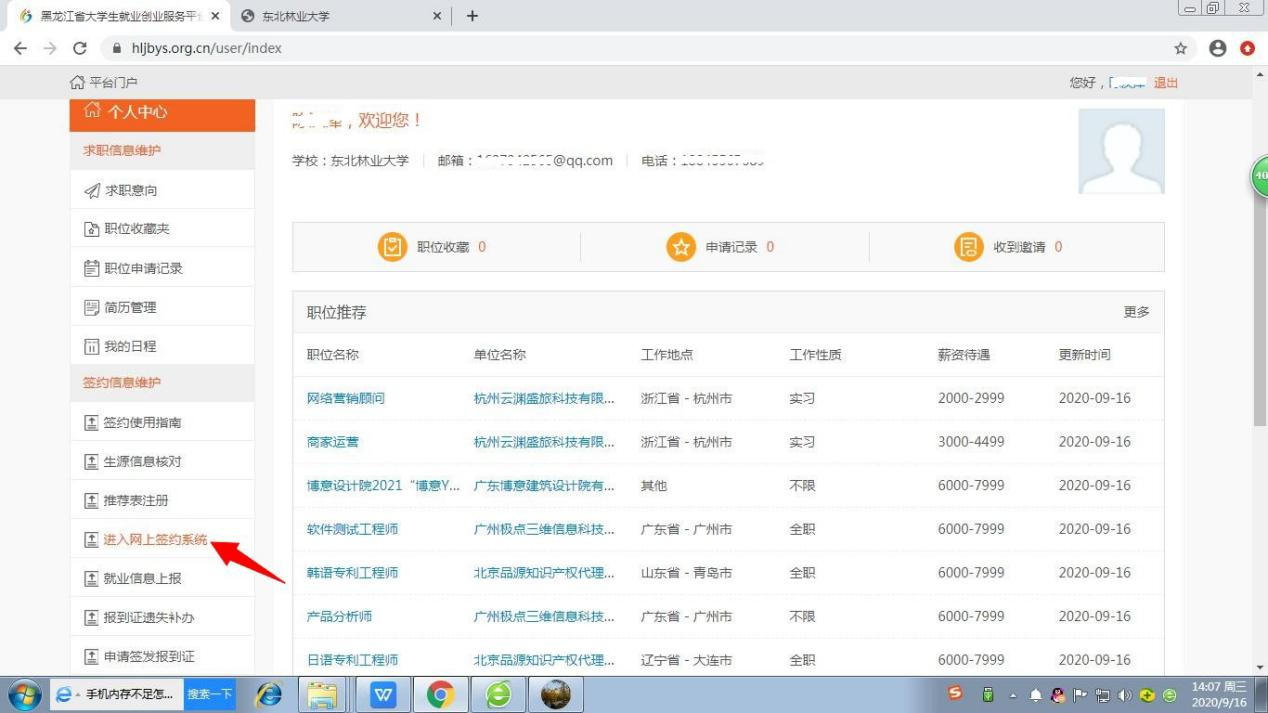
Task: Open company link in 韩语专利工程师 row
Action: pyautogui.click(x=544, y=573)
